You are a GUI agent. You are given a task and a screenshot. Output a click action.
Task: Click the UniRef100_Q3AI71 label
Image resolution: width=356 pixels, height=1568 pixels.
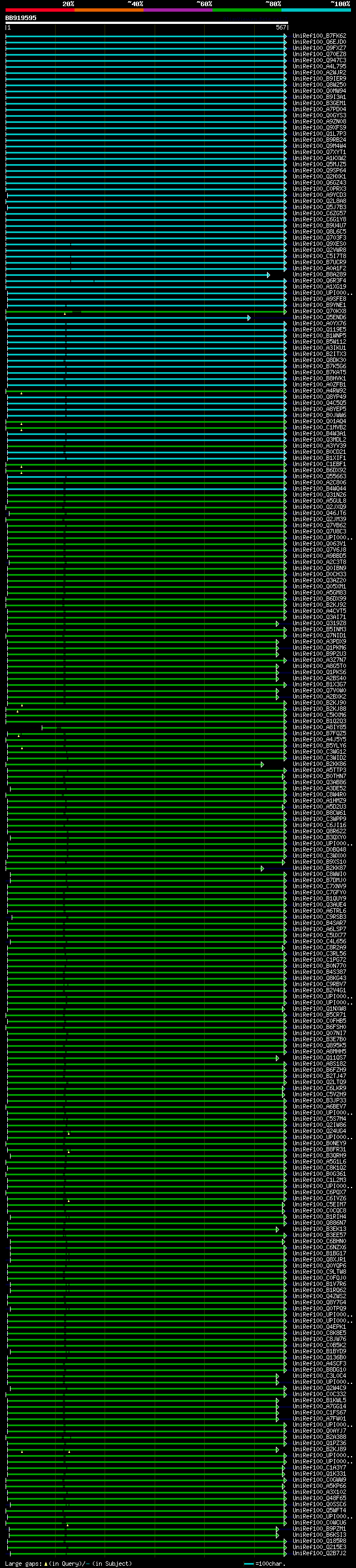click(319, 617)
